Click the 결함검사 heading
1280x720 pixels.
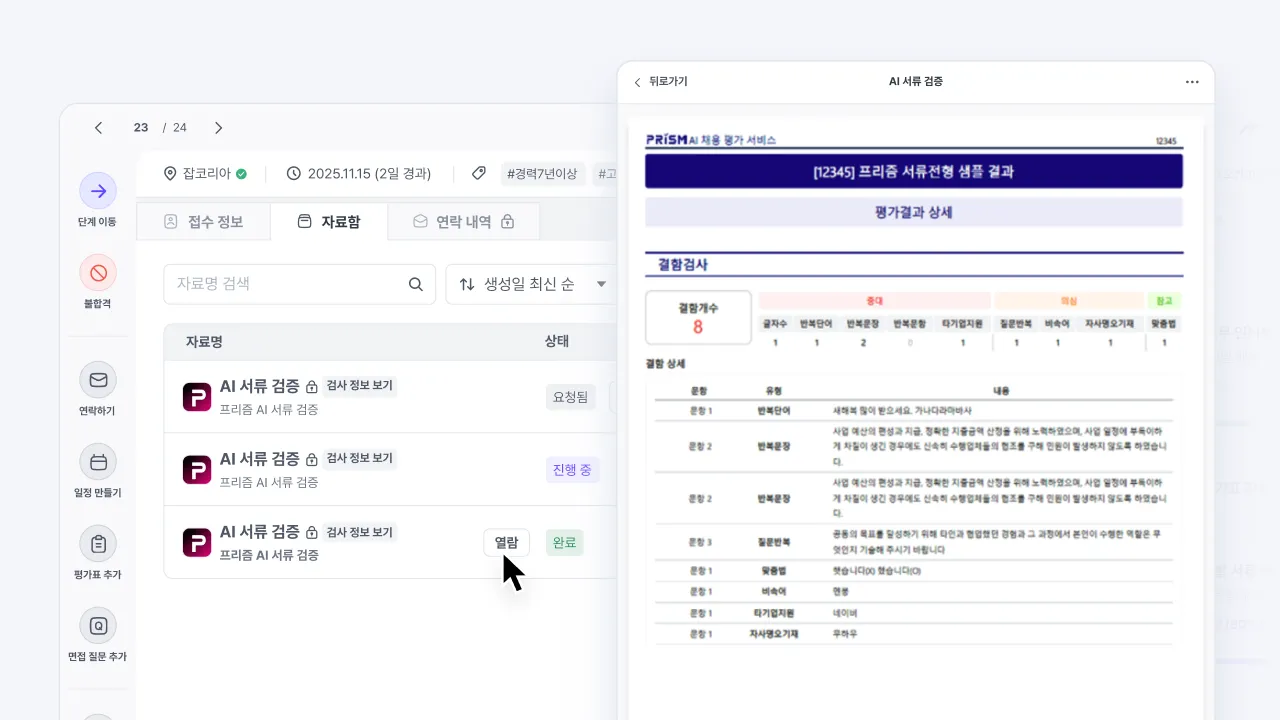(x=683, y=265)
